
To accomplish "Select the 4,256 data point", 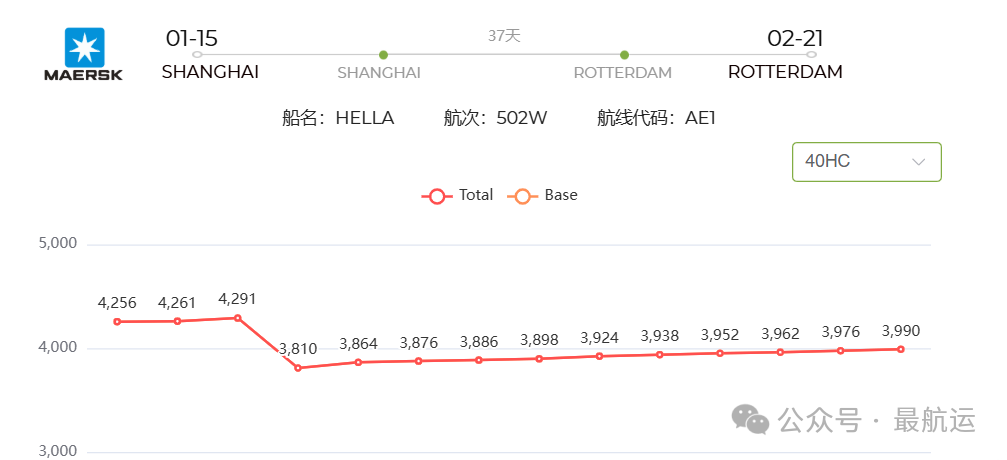I will click(117, 321).
